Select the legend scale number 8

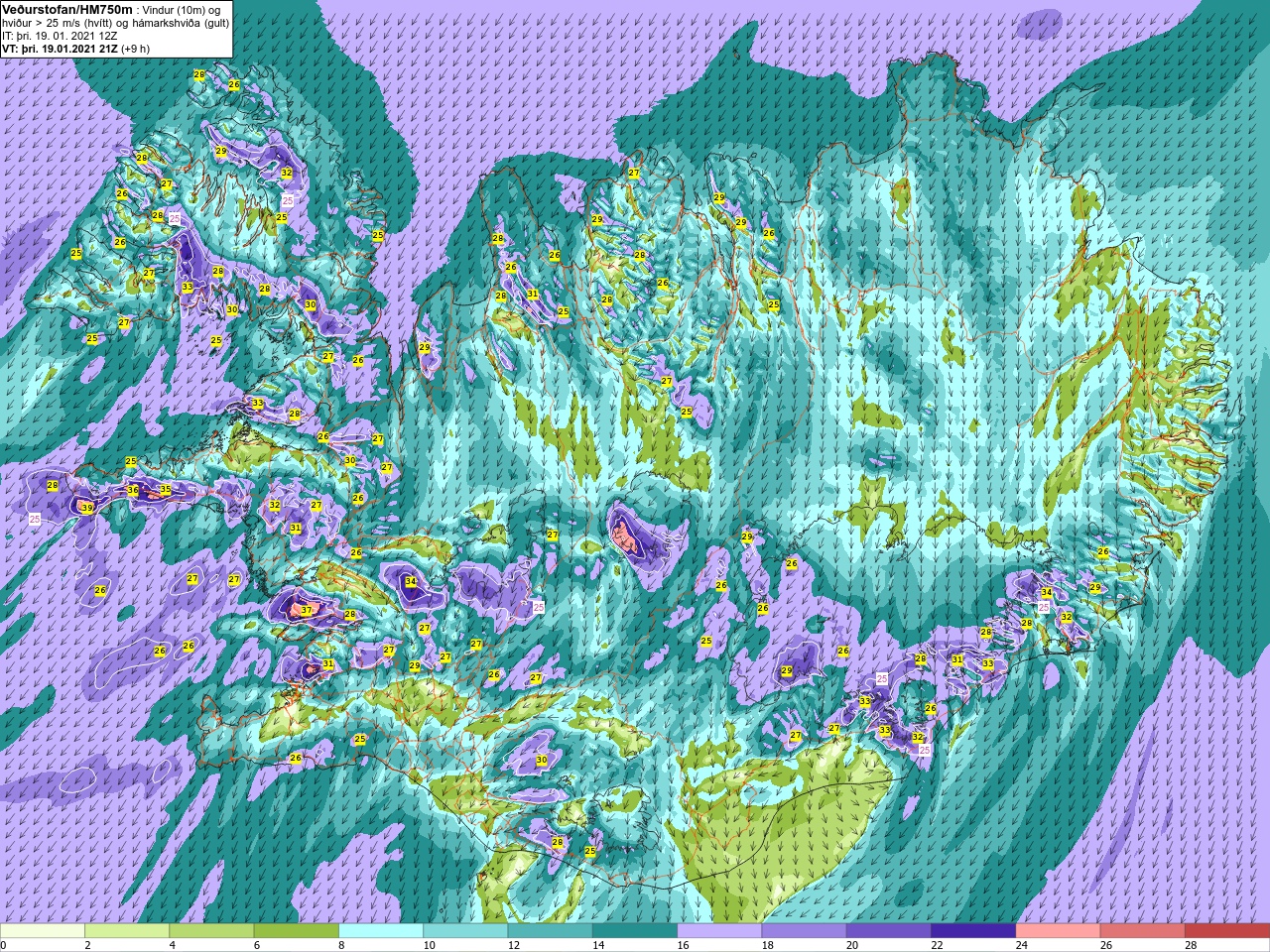coord(340,946)
